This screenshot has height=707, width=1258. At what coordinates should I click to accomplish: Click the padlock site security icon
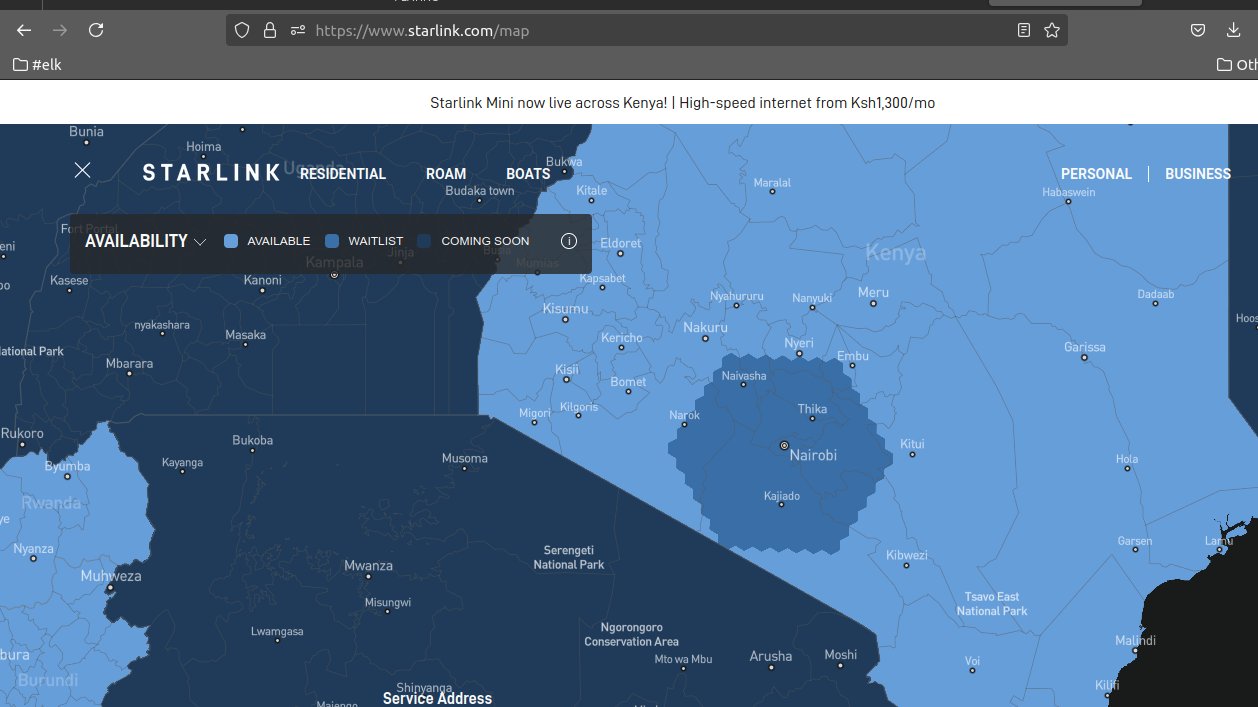tap(269, 30)
